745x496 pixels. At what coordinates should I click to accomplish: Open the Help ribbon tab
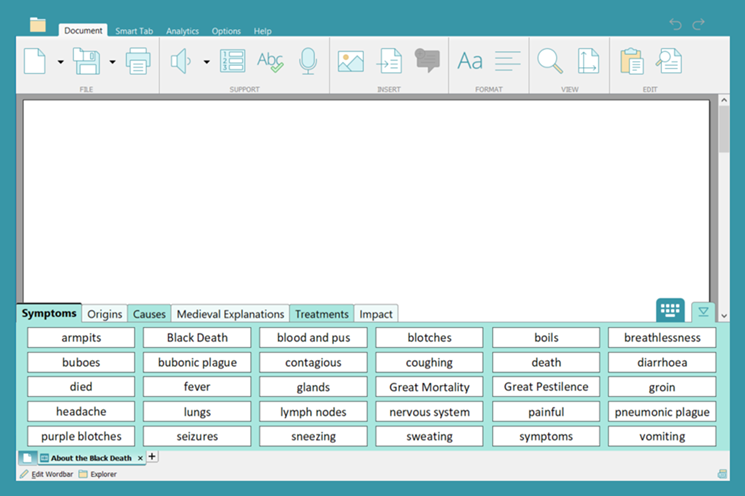[x=262, y=31]
